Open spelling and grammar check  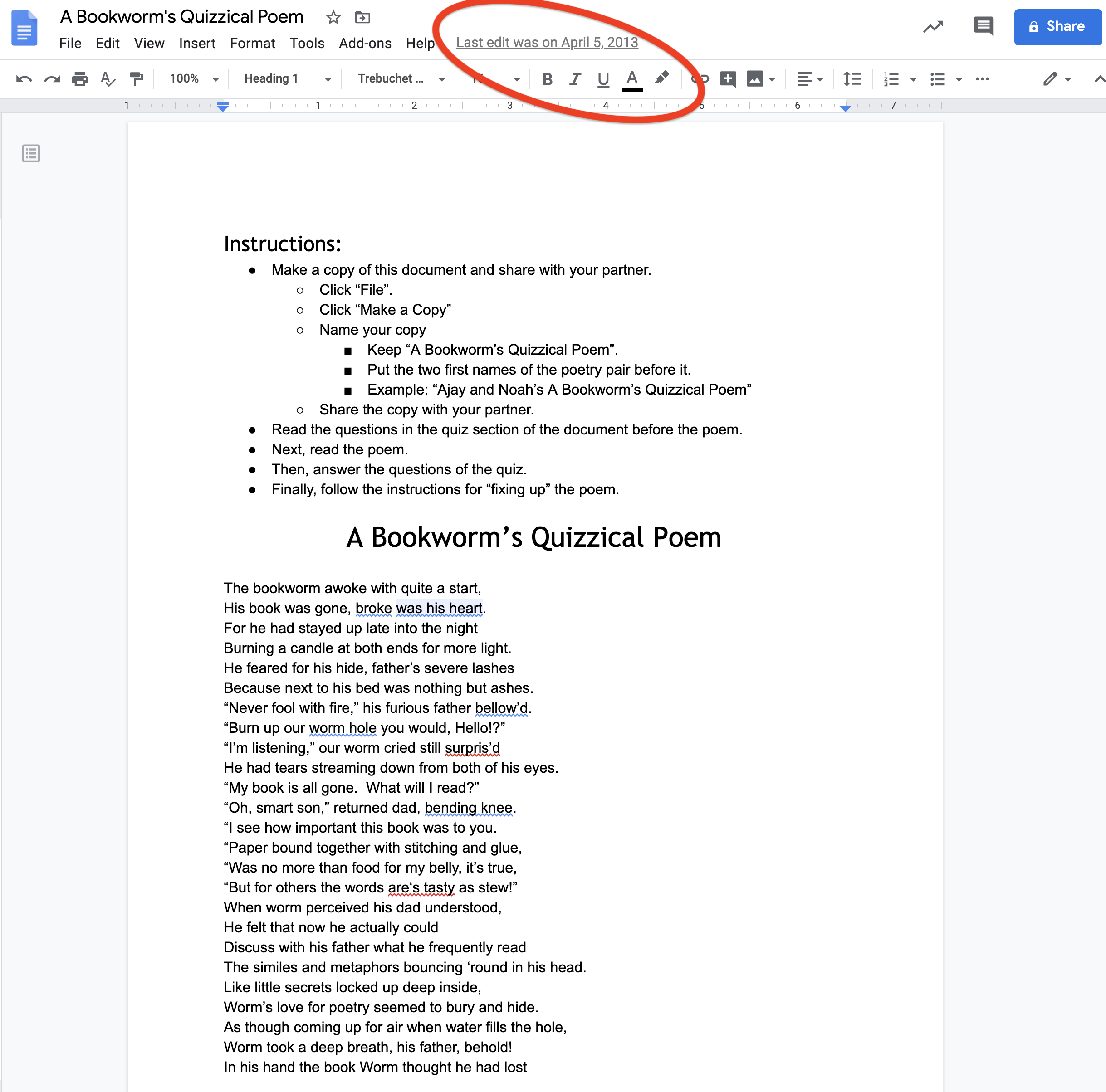108,79
